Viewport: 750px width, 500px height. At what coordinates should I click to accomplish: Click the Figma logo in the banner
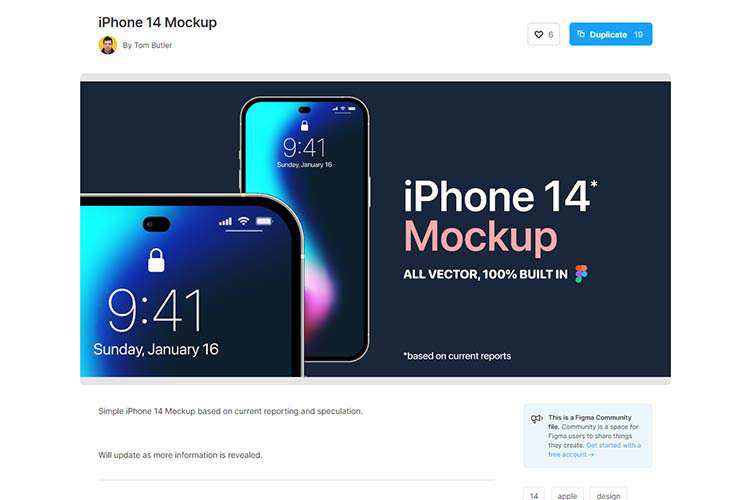click(x=581, y=274)
